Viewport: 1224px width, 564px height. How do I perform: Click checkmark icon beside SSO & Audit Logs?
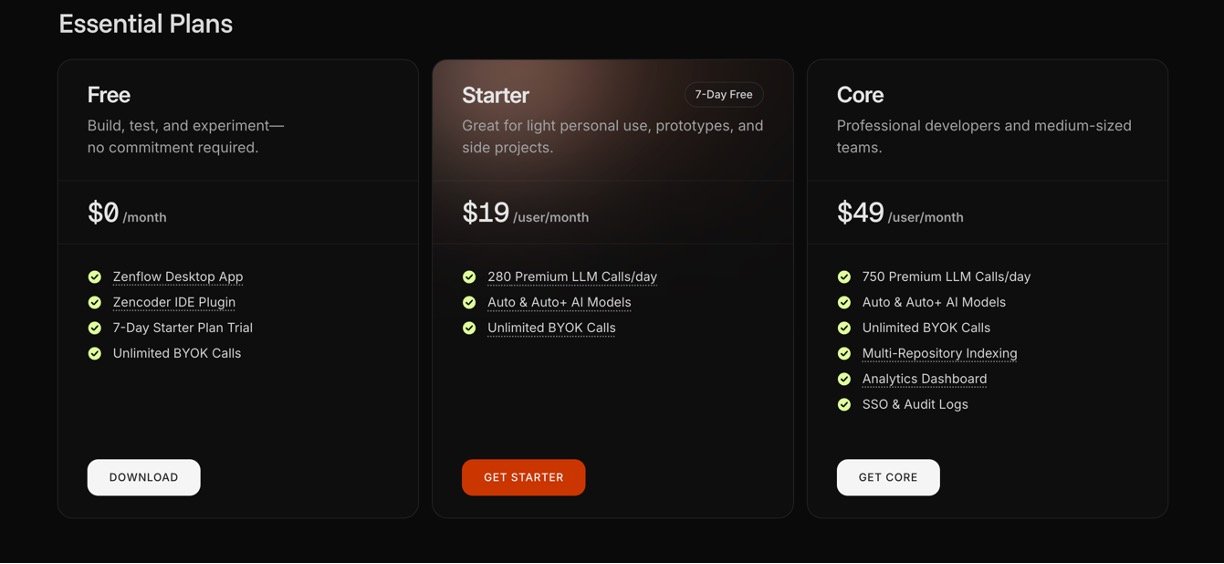point(844,404)
